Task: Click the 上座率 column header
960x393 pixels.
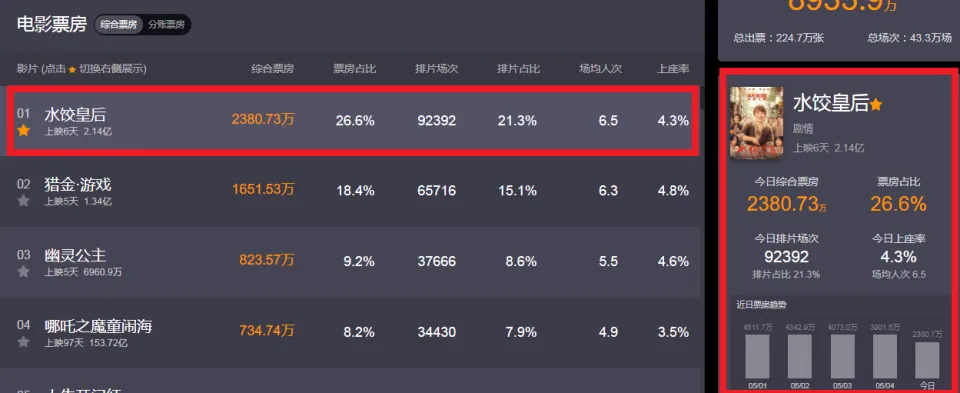Action: [673, 69]
